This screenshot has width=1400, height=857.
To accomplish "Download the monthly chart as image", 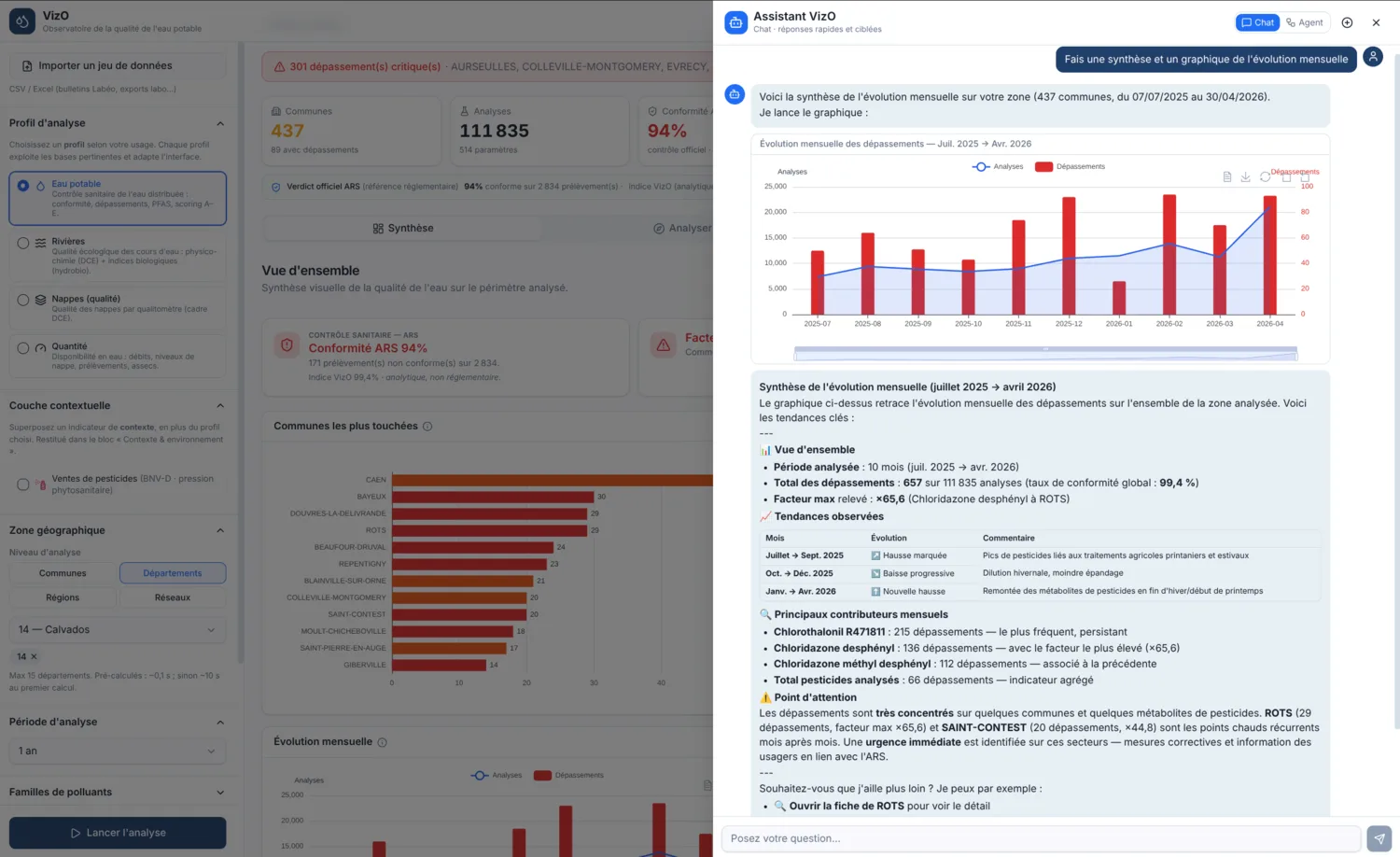I will pyautogui.click(x=1245, y=176).
